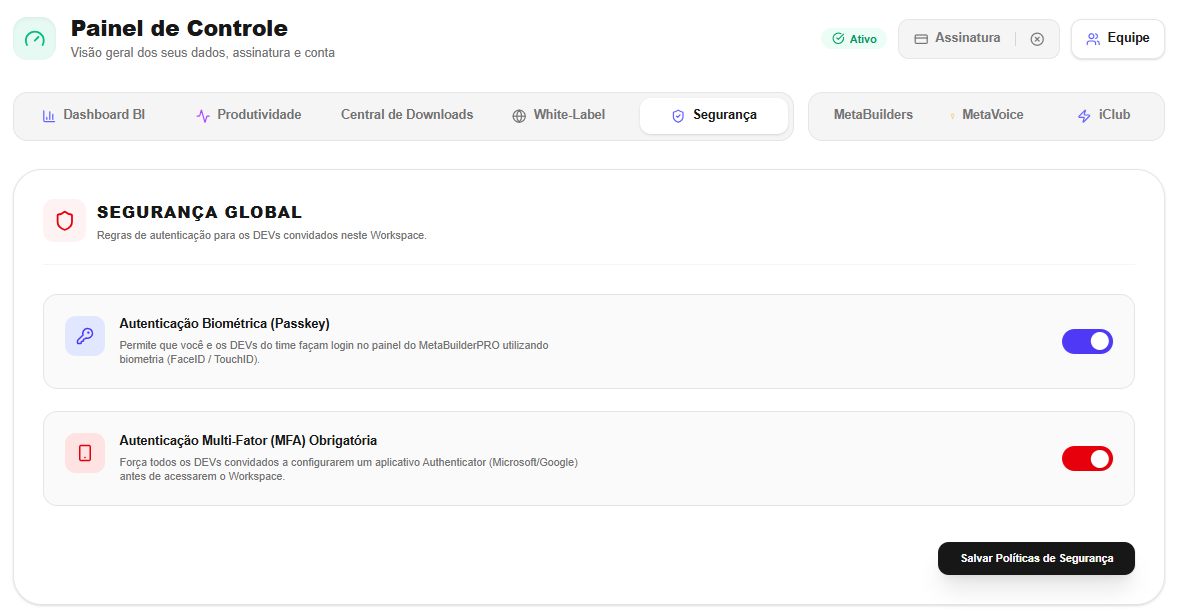
Task: Open the Dashboard BI tab
Action: coord(94,116)
